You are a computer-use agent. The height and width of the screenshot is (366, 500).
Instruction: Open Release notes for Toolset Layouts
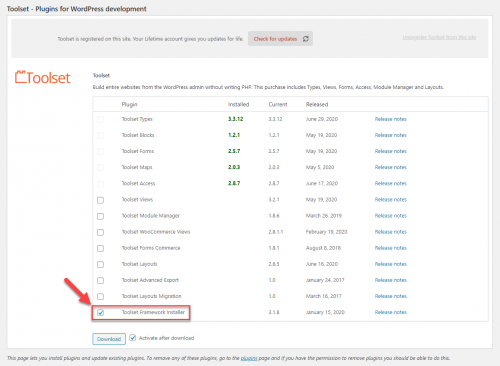coord(391,264)
